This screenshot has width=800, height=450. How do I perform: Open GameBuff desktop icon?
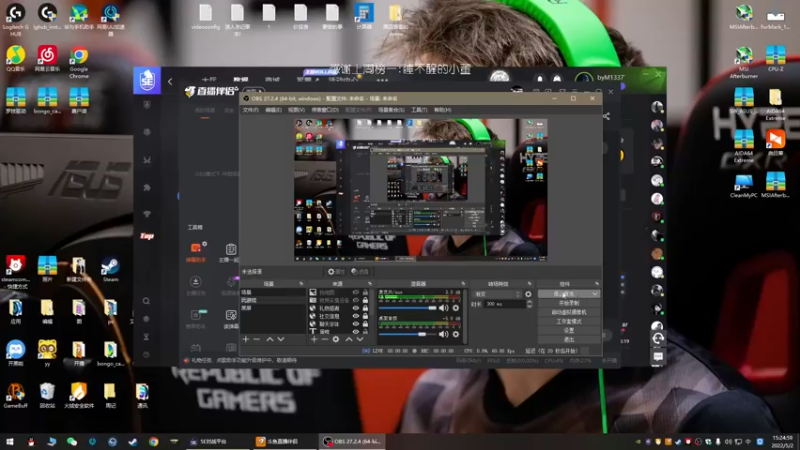pyautogui.click(x=15, y=396)
